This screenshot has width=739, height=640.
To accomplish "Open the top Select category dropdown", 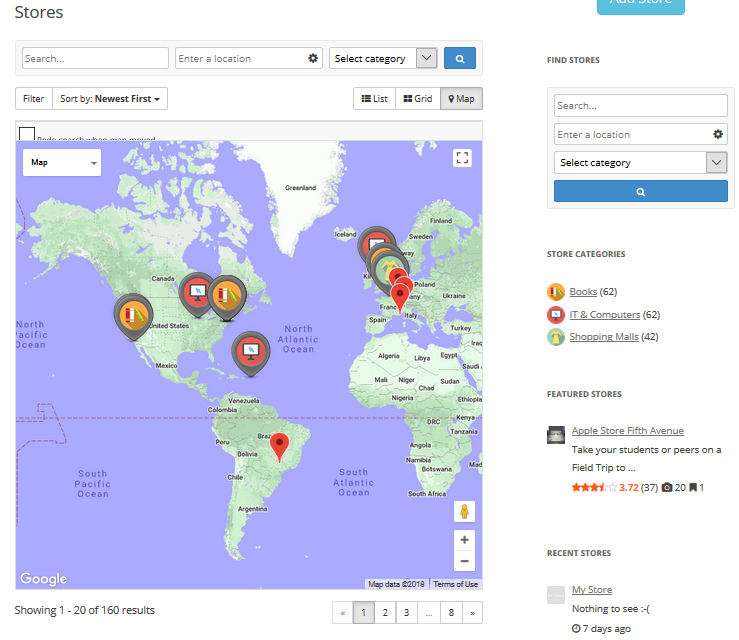I will point(384,59).
